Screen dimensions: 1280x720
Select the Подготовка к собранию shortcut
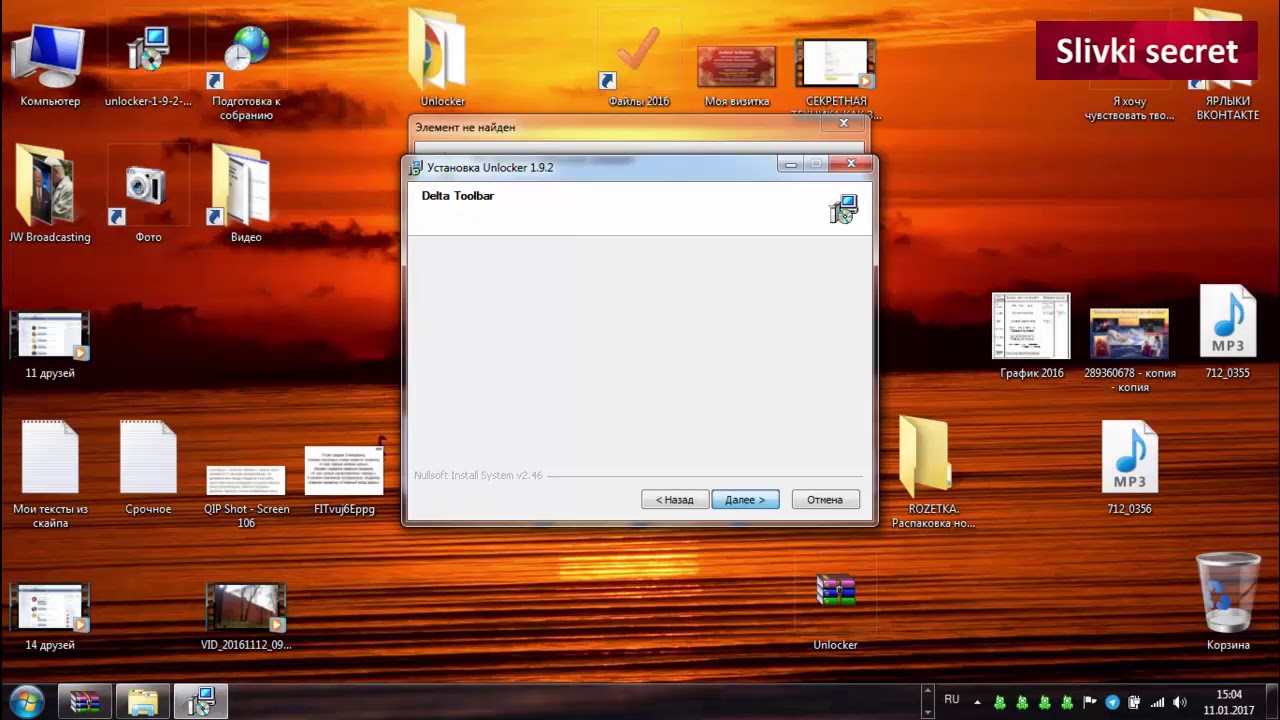click(246, 71)
